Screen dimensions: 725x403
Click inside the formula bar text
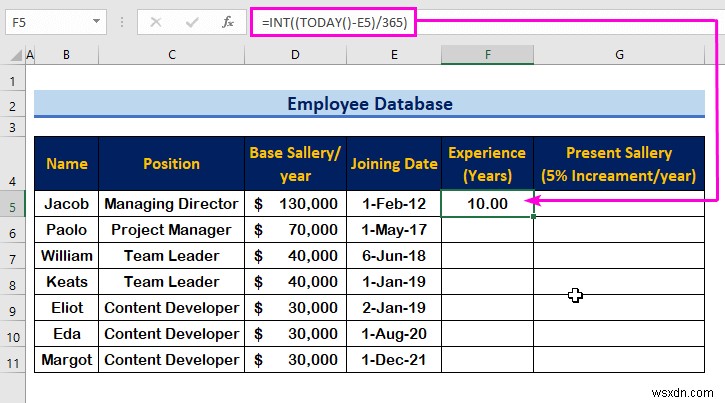(x=334, y=22)
